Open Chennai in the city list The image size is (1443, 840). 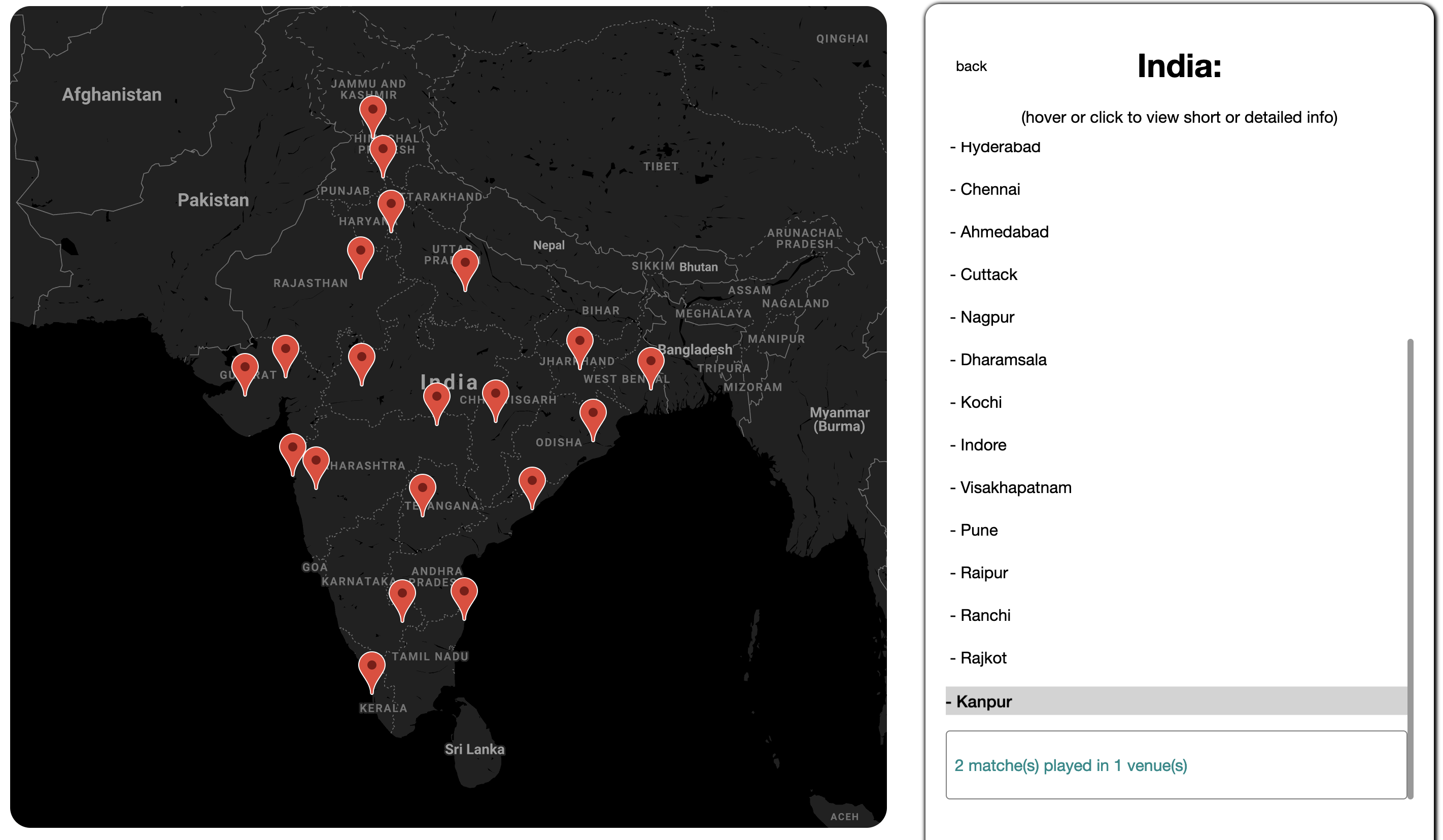(989, 190)
